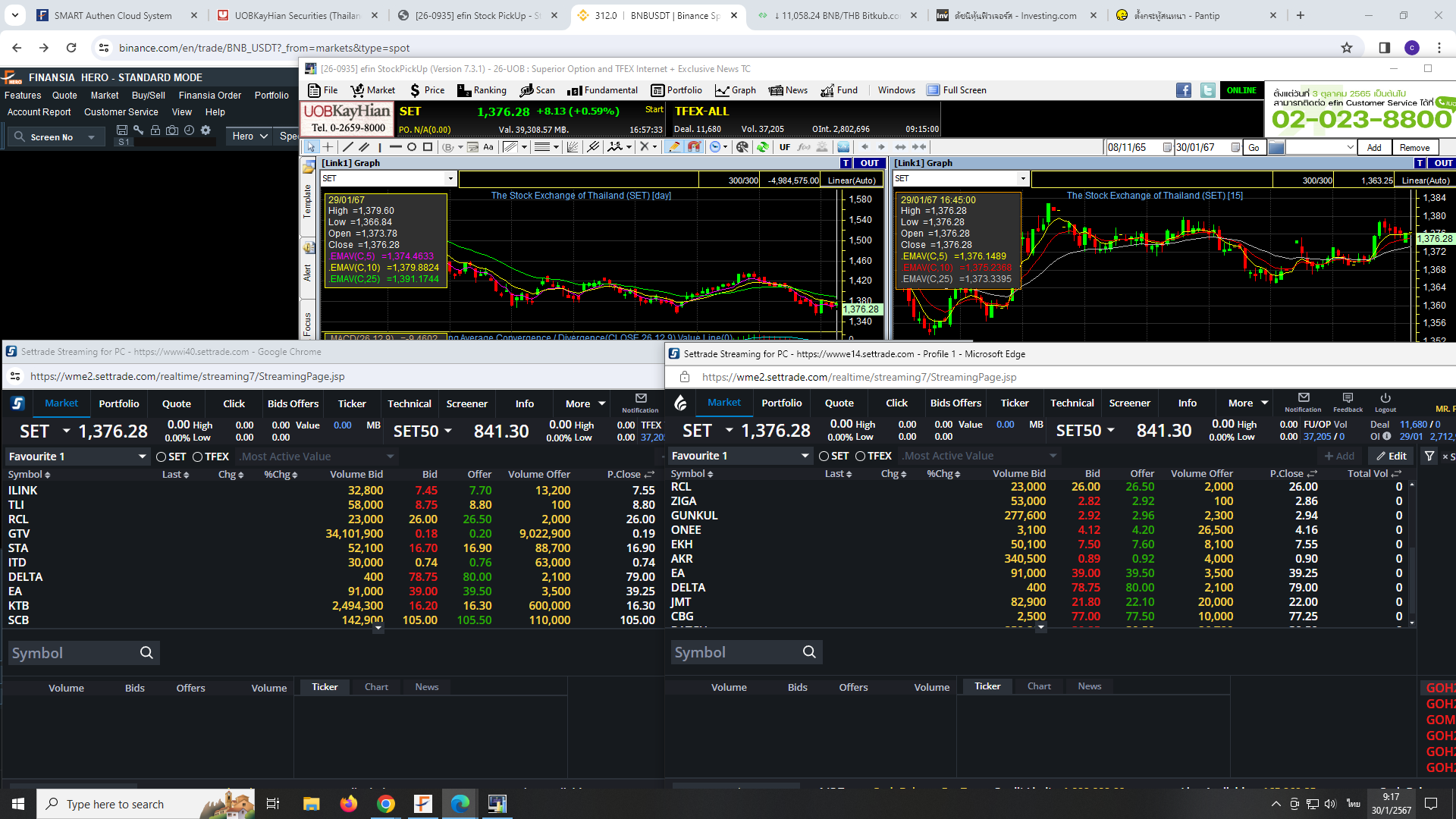The image size is (1456, 819).
Task: Select TFEX radio button in left Settrade window
Action: tap(198, 457)
